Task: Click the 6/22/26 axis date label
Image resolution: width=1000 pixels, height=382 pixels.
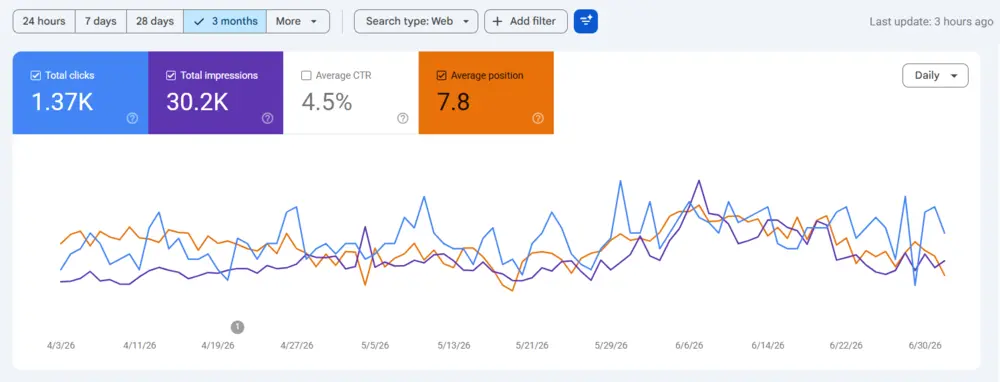Action: 846,345
